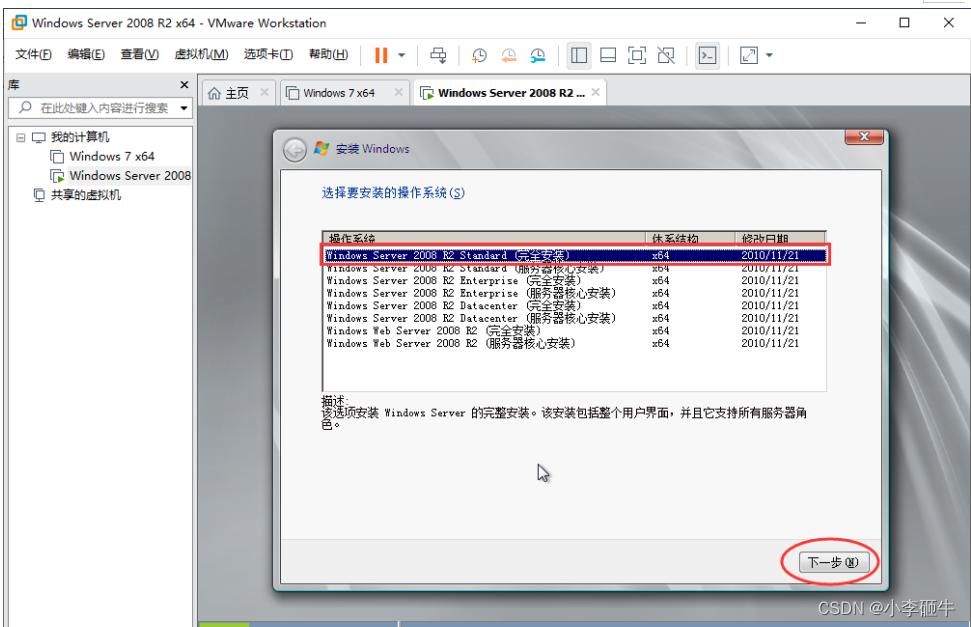Screen dimensions: 971x627
Task: Click the stretch guest display icon
Action: (x=749, y=55)
